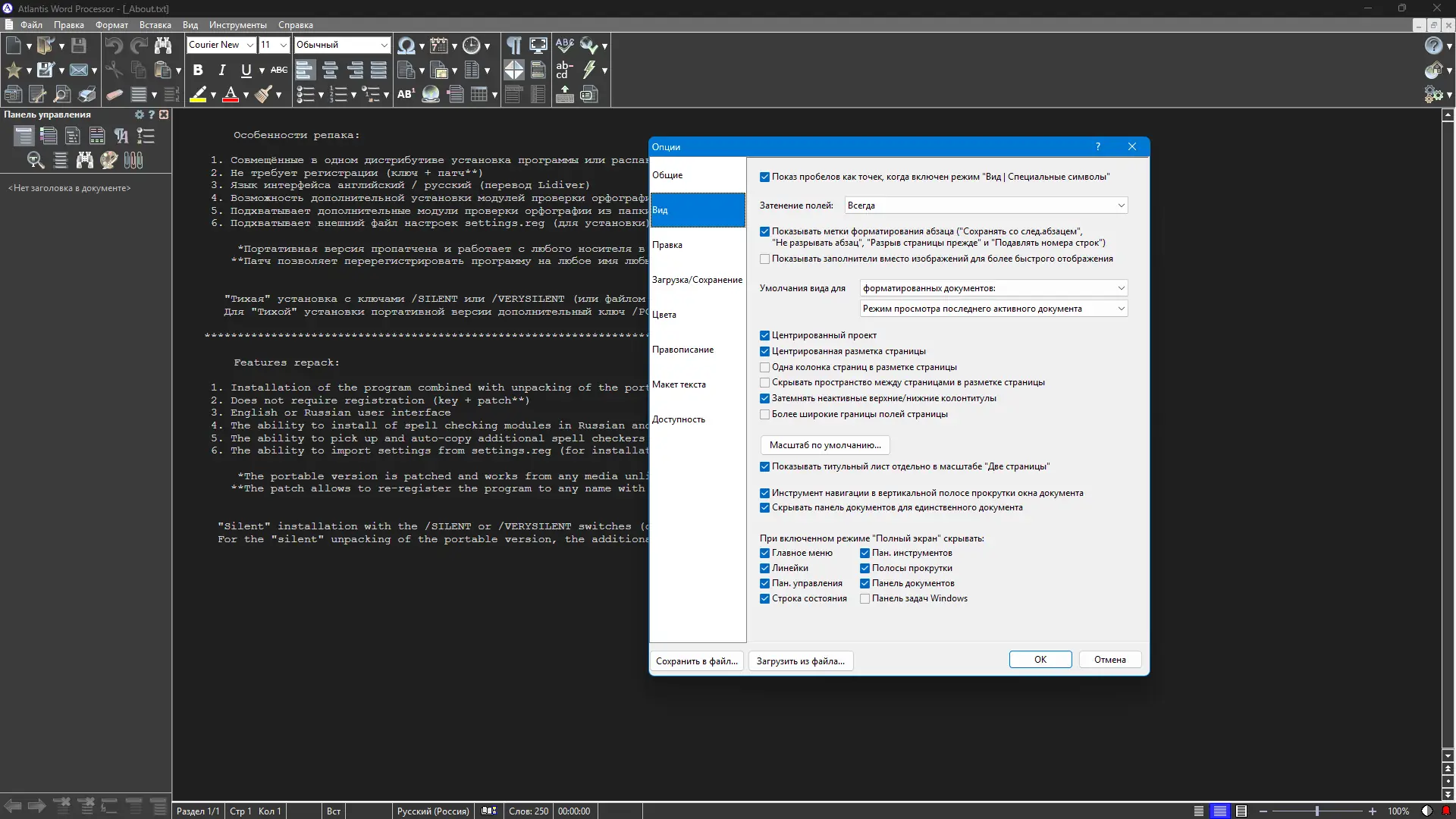The image size is (1456, 819).
Task: Click the Insert Symbol omega icon
Action: pos(406,45)
